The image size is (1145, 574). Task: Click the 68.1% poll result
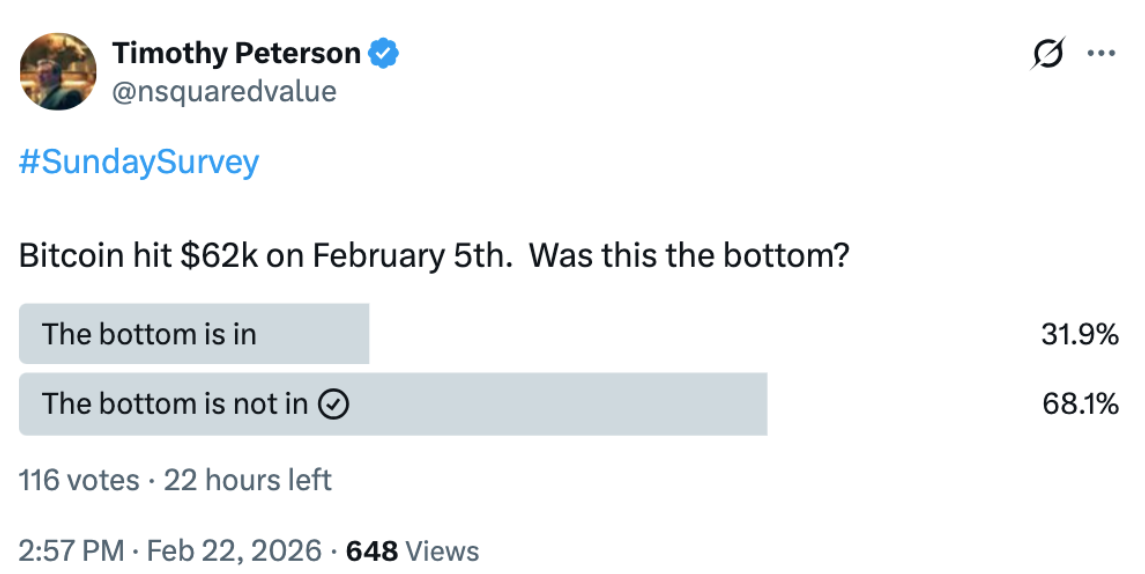tap(1079, 404)
